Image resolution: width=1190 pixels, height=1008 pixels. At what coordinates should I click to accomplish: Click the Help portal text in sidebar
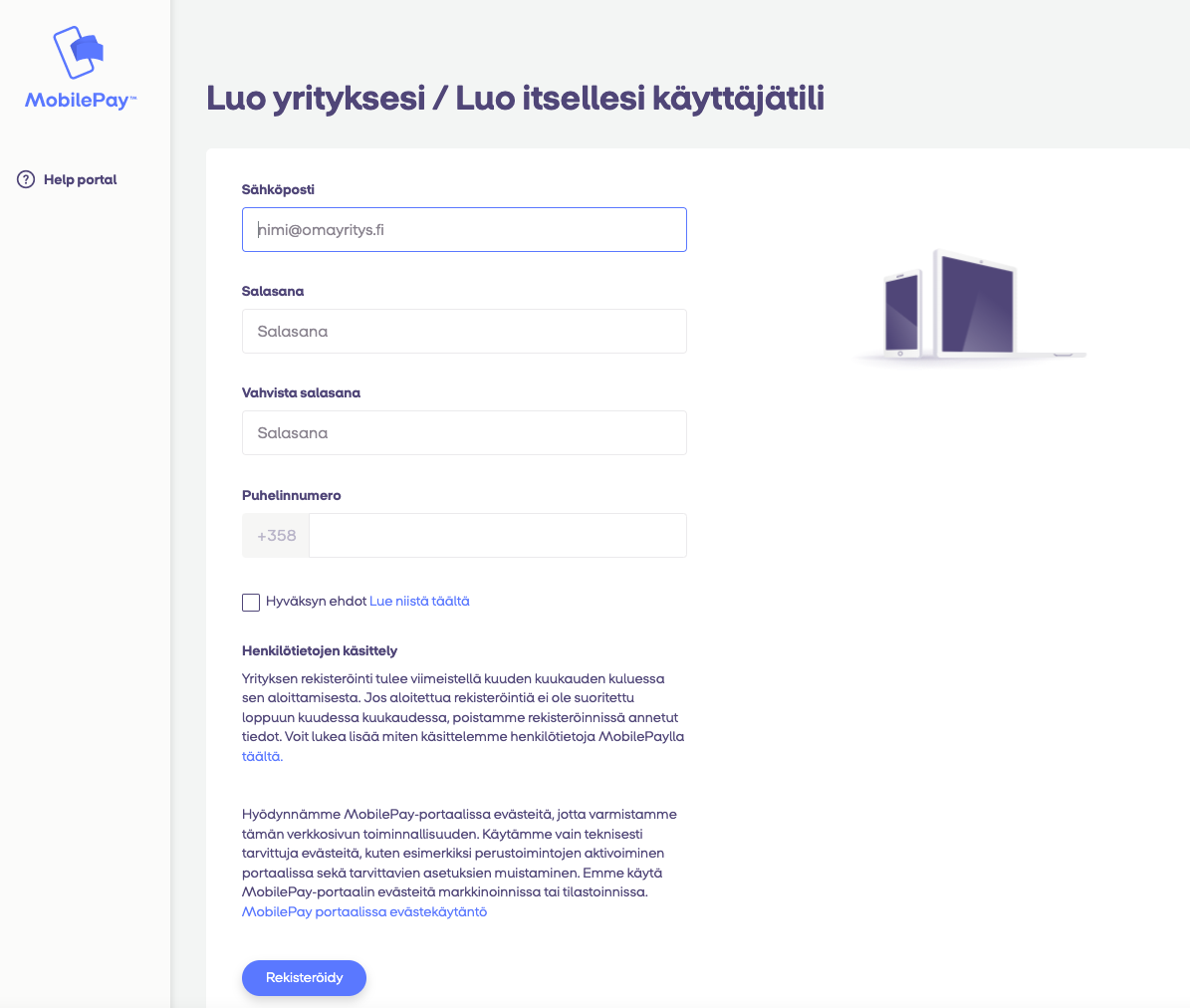(81, 179)
